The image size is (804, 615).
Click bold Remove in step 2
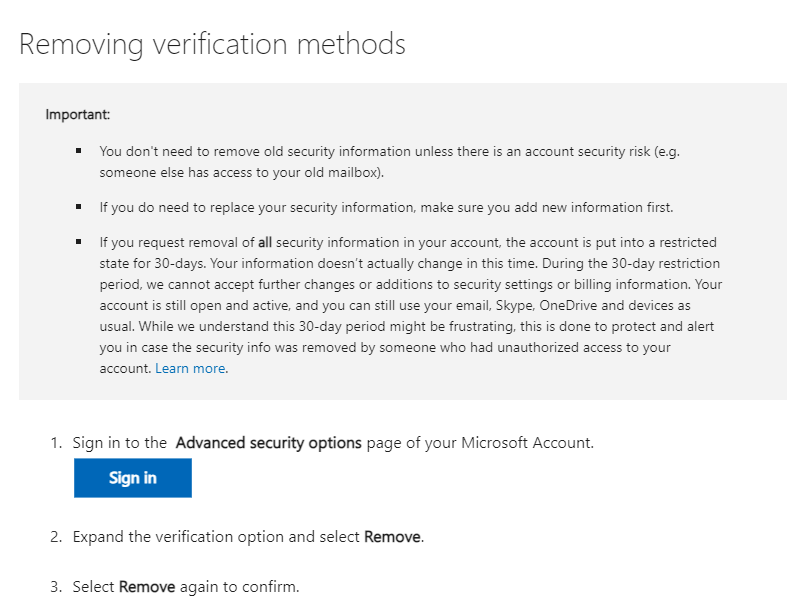pos(392,536)
